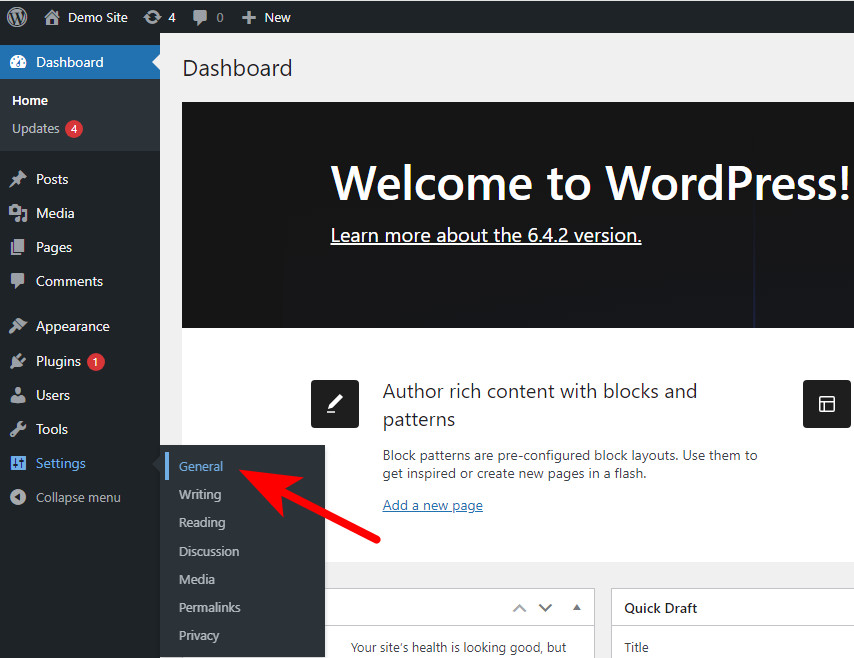
Task: Open the Media library icon
Action: coord(22,213)
